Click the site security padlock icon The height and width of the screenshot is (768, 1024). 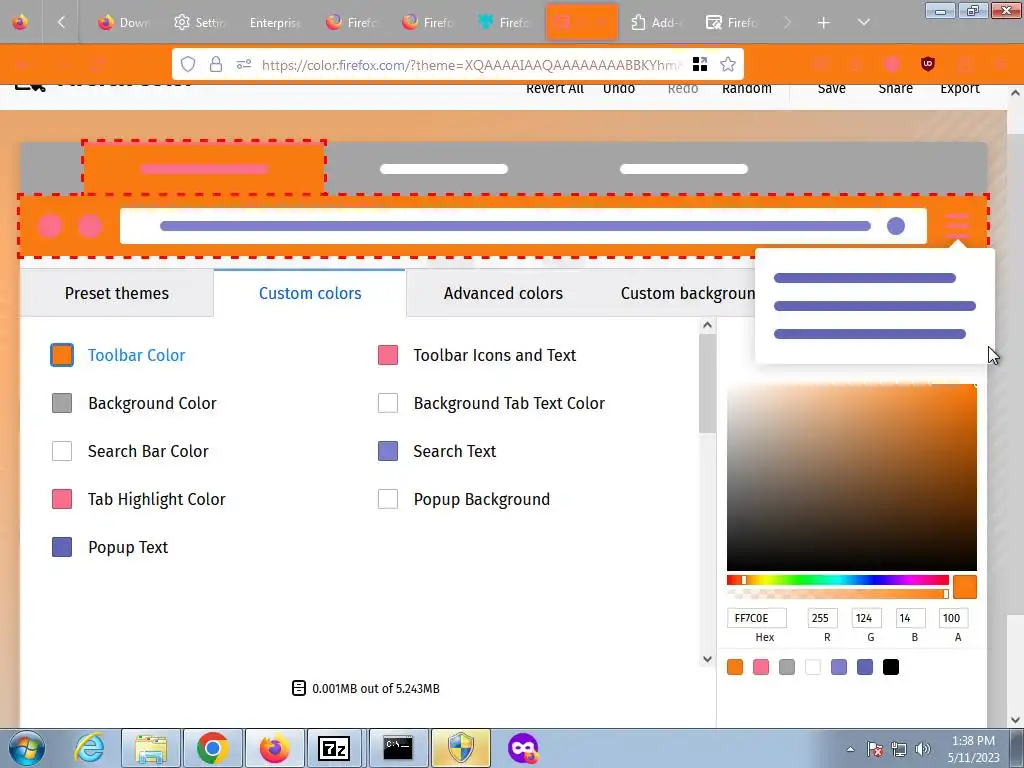pos(216,64)
